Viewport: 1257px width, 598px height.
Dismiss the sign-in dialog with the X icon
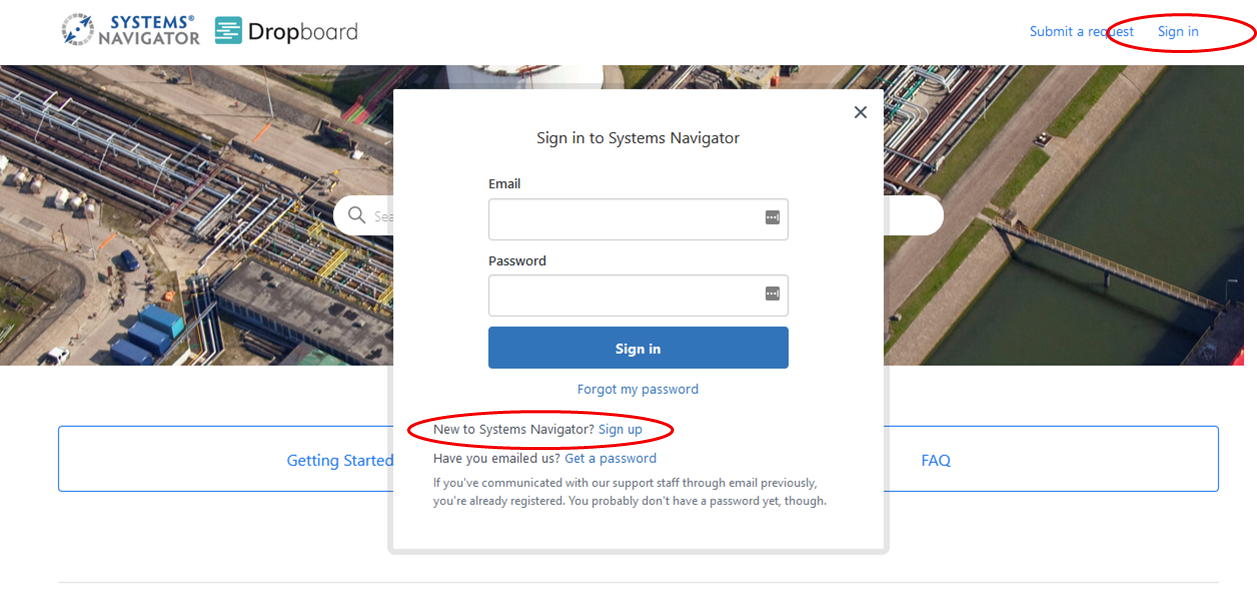point(860,112)
